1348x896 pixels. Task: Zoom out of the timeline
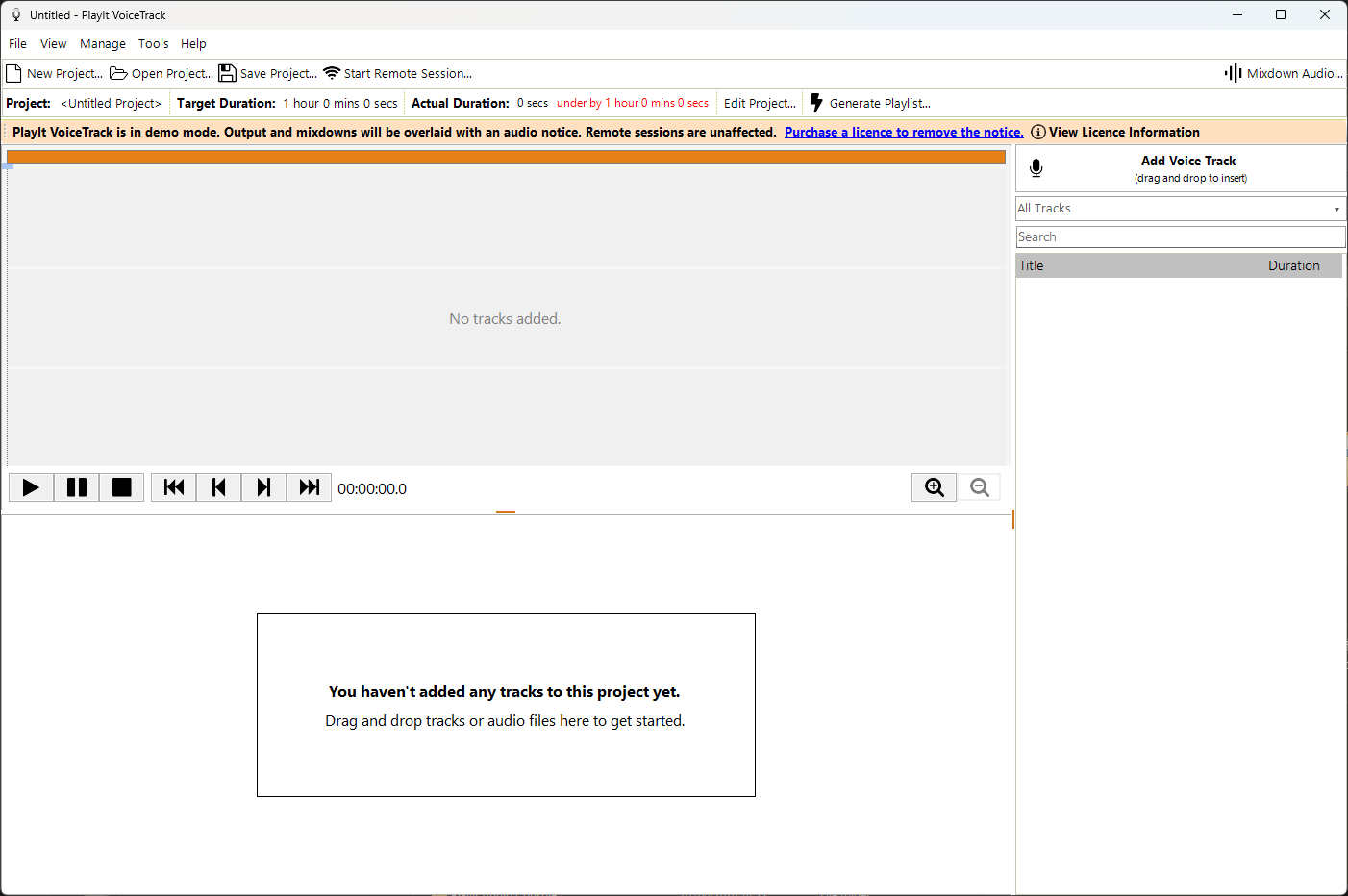(980, 487)
